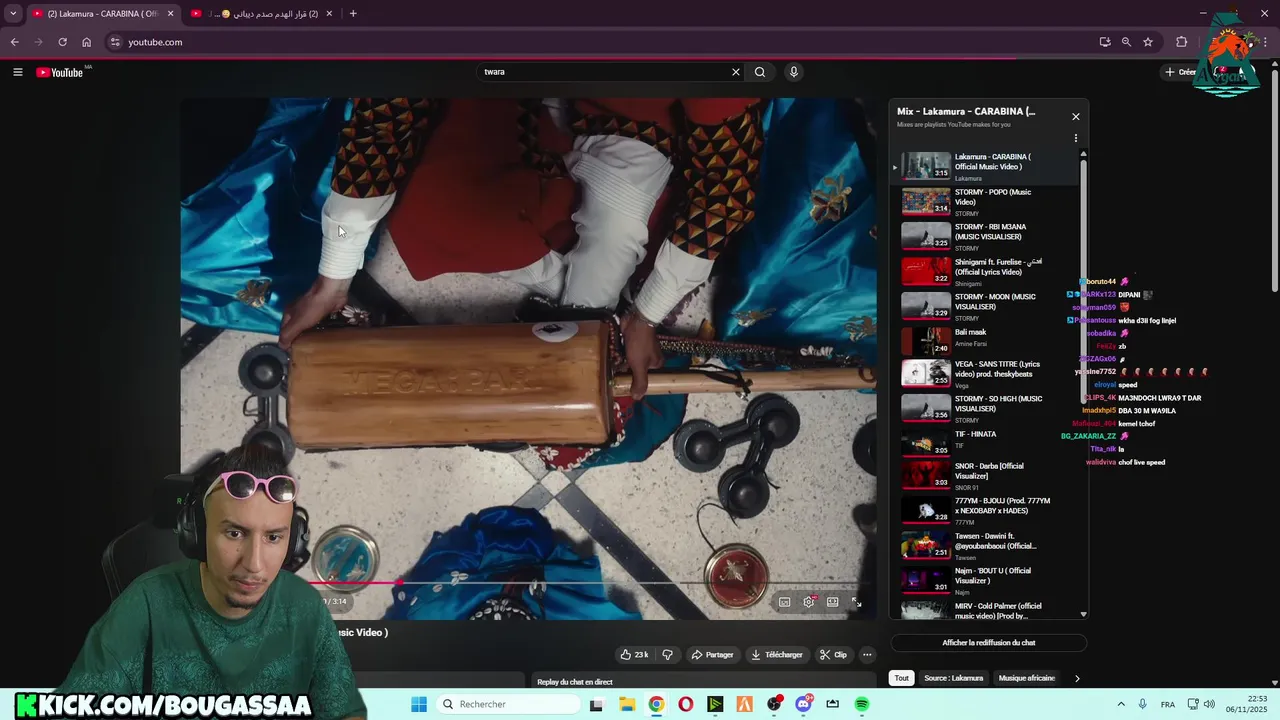This screenshot has height=720, width=1280.
Task: Open the Créer button
Action: [1181, 72]
